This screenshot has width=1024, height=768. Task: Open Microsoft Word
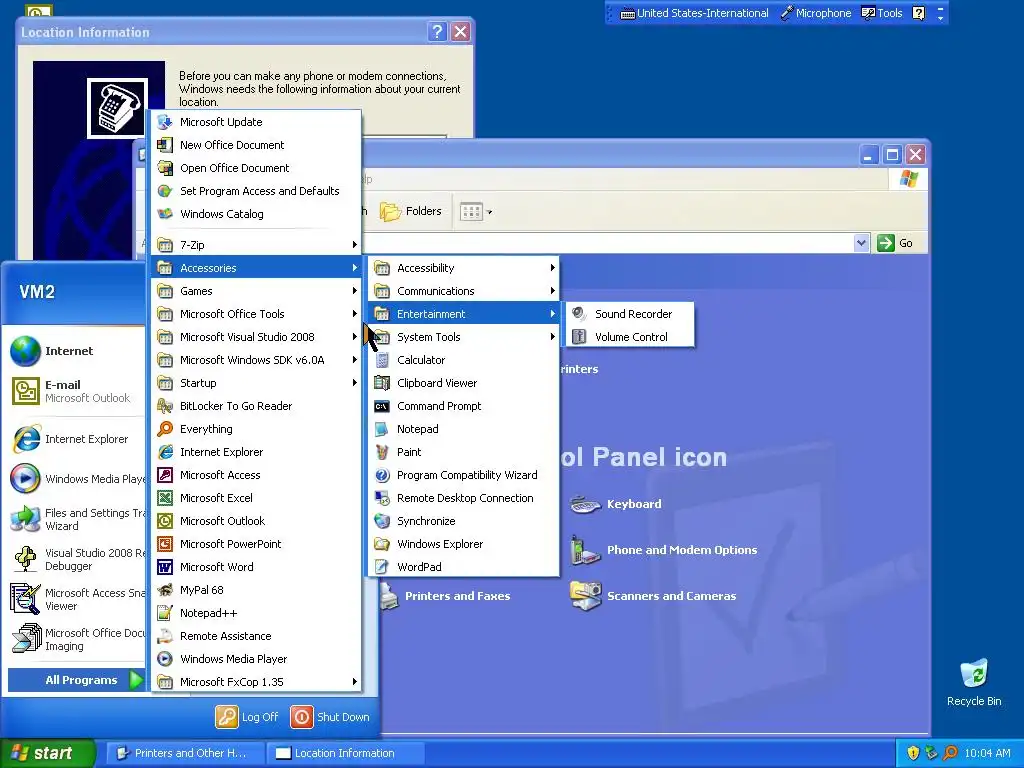(x=256, y=567)
